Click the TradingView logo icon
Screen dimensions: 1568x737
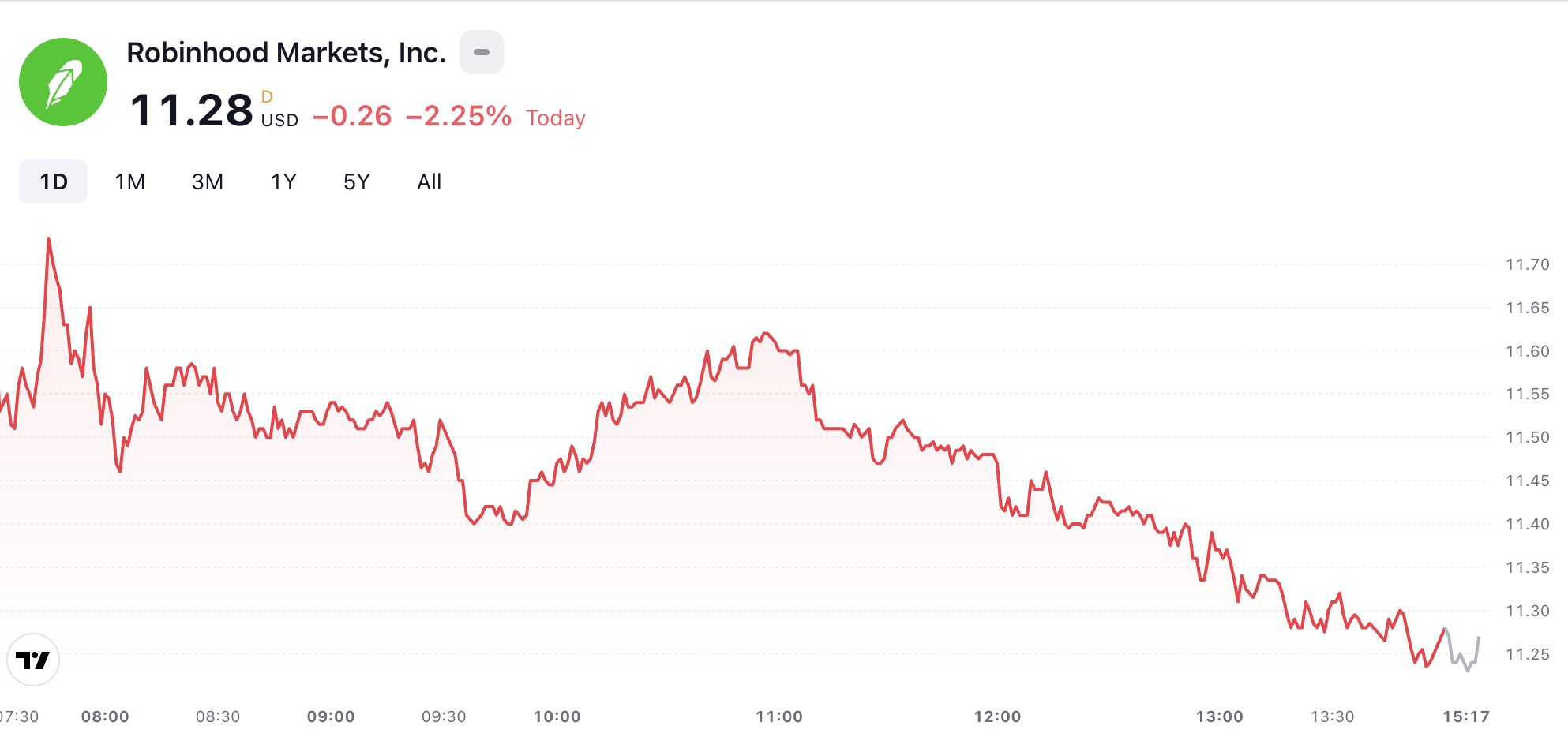coord(33,660)
